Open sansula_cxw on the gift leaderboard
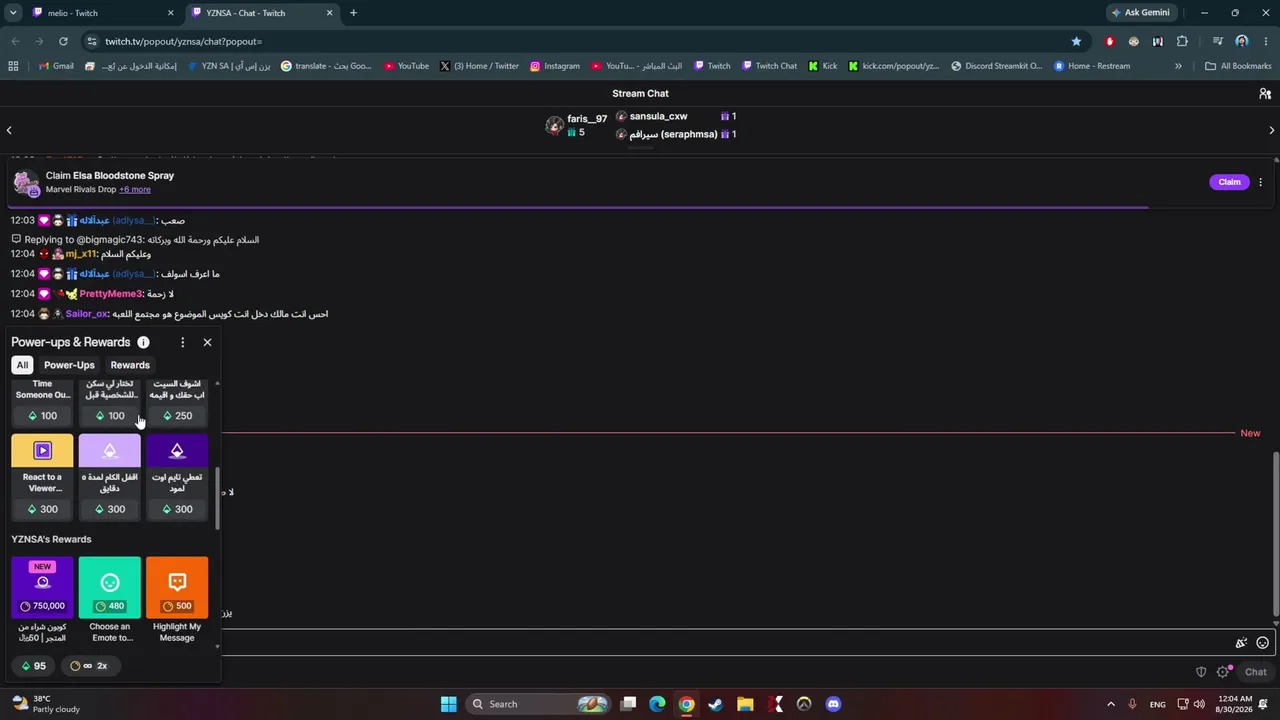This screenshot has height=720, width=1280. click(x=658, y=116)
